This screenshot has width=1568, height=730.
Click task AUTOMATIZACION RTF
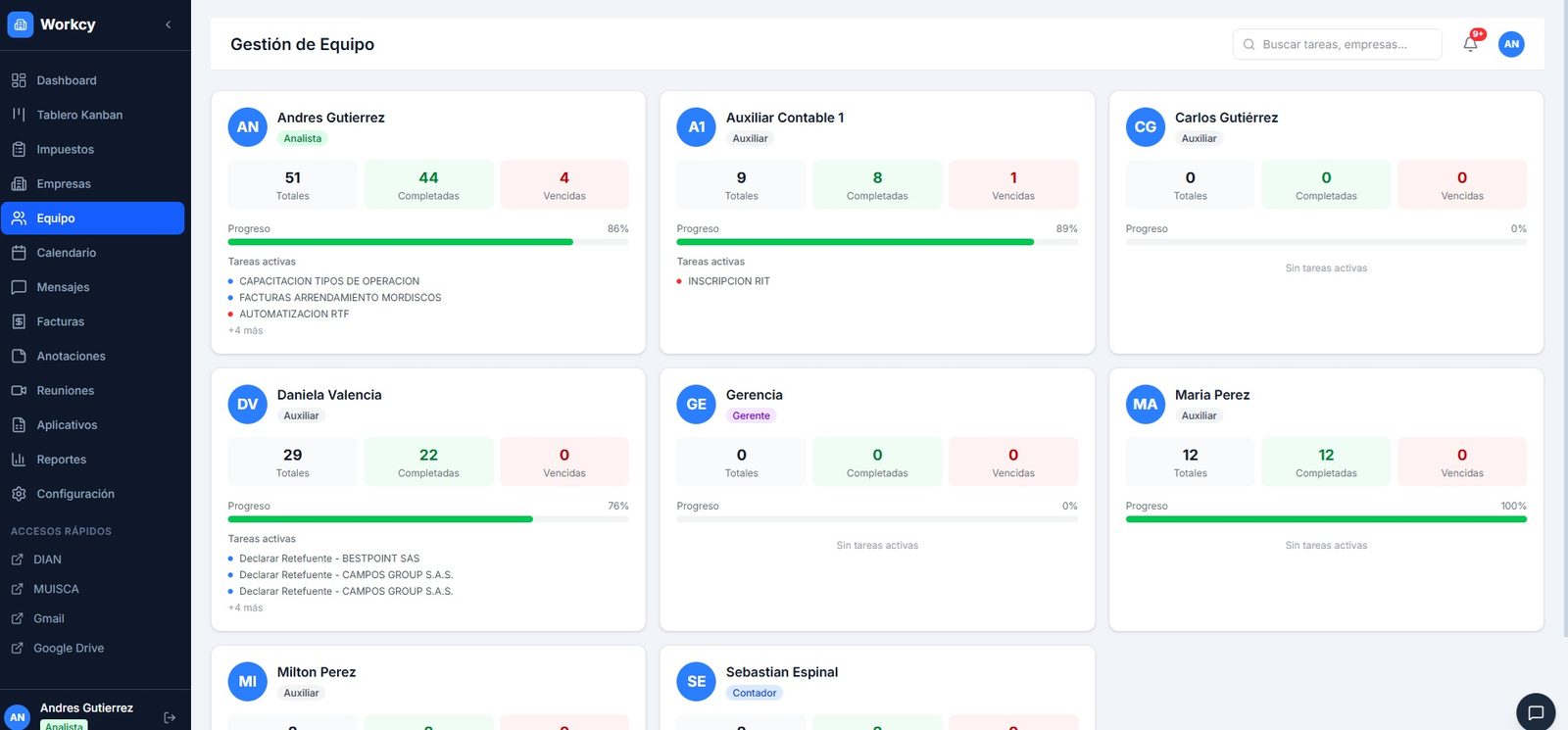294,315
